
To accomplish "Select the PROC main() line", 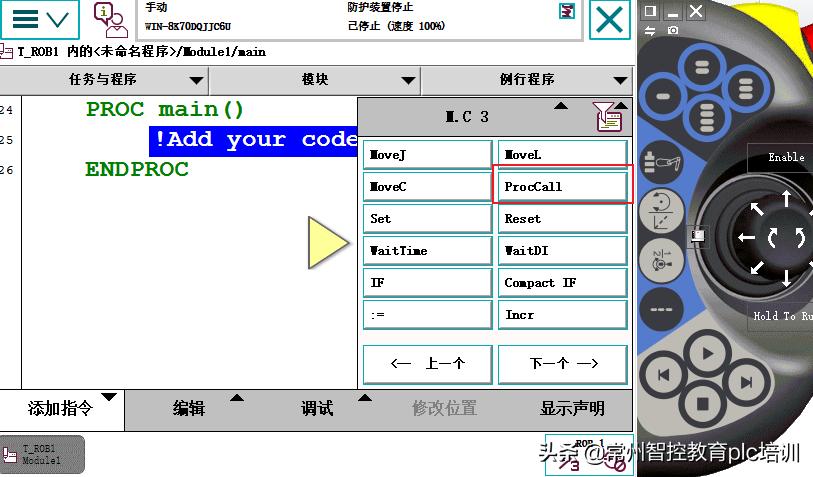I will pos(164,110).
